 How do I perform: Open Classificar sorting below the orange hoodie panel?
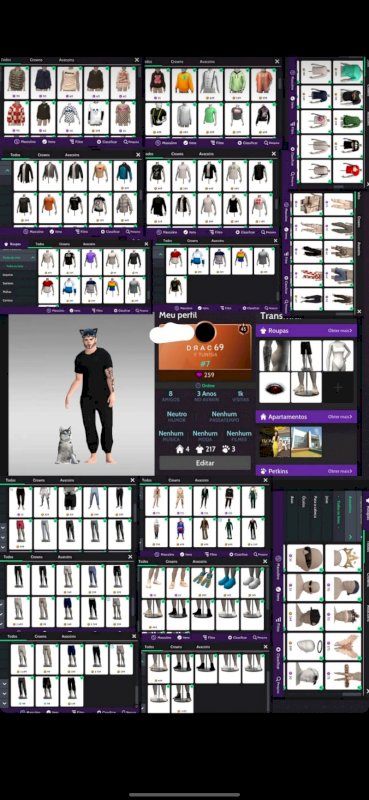248,143
